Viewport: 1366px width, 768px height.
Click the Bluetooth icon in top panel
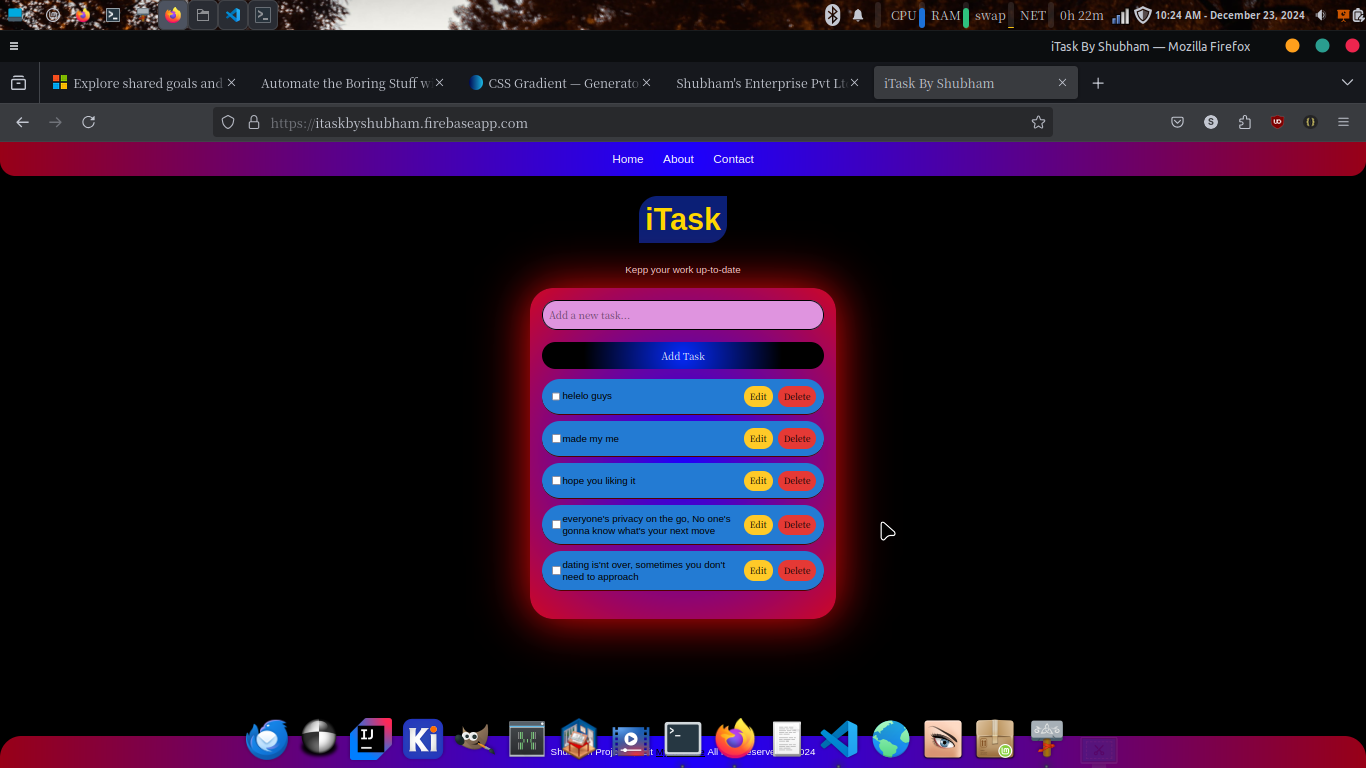pos(832,15)
